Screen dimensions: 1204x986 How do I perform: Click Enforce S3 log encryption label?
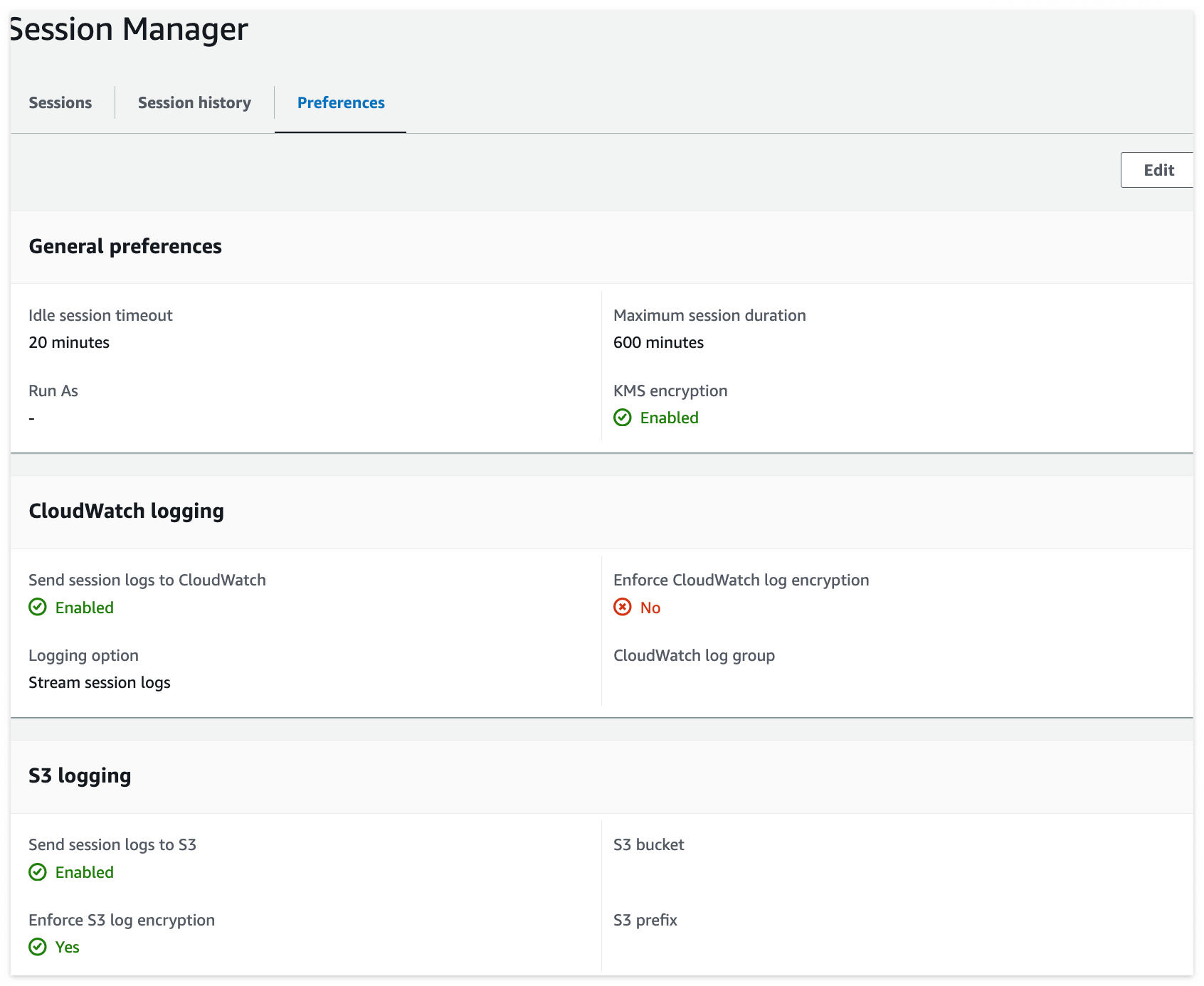point(122,920)
